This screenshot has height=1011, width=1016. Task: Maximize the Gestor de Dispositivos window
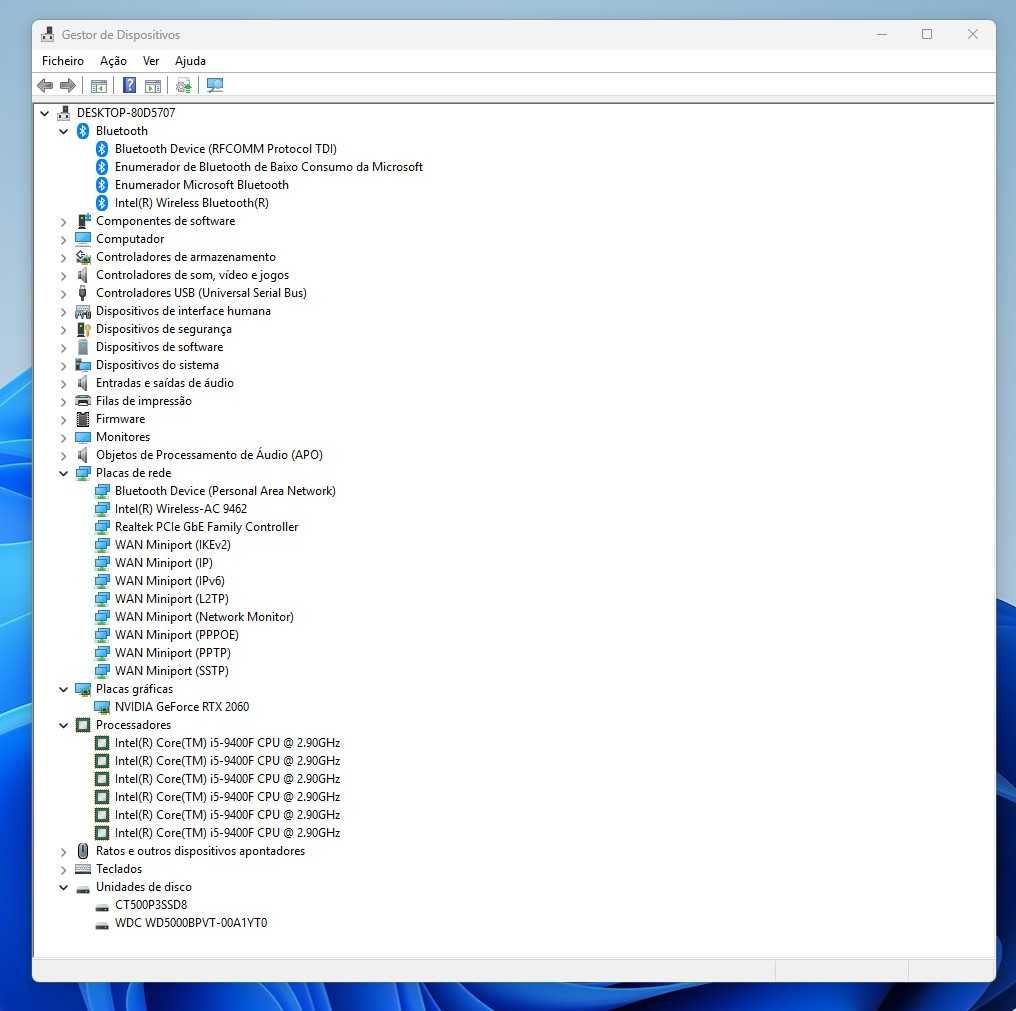coord(927,34)
